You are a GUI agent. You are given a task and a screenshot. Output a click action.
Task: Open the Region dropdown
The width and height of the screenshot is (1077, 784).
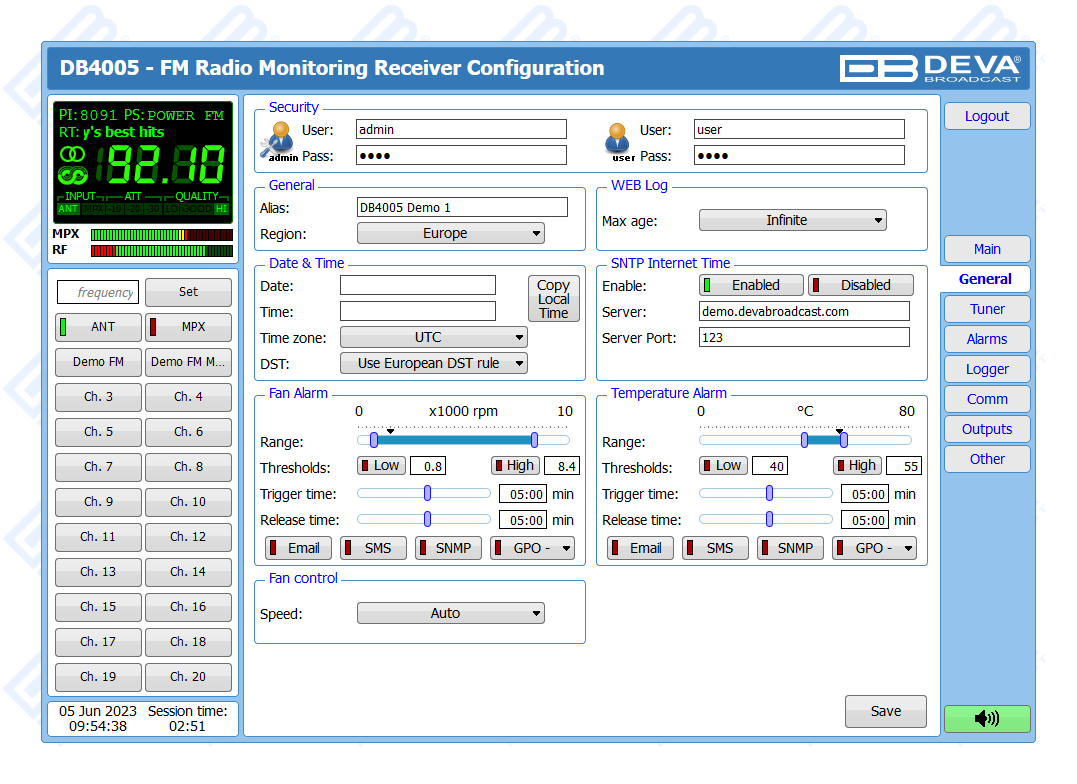[x=450, y=233]
